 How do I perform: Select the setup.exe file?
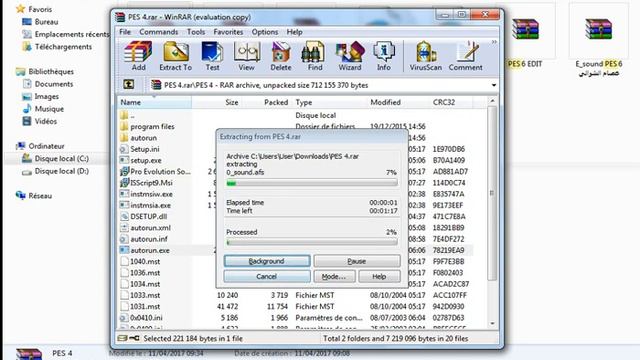[x=146, y=160]
